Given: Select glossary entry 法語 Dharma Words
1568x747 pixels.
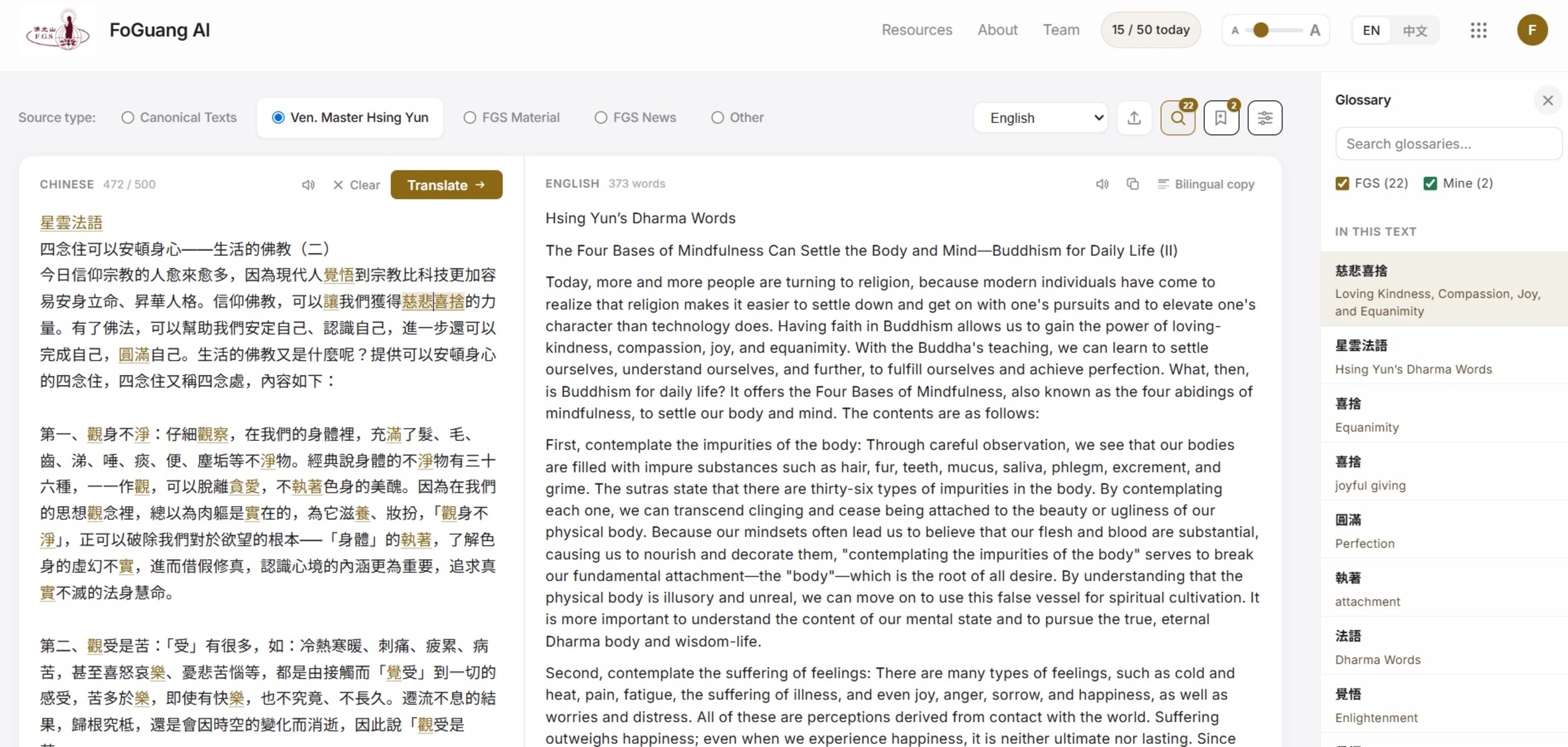Looking at the screenshot, I should click(1444, 647).
